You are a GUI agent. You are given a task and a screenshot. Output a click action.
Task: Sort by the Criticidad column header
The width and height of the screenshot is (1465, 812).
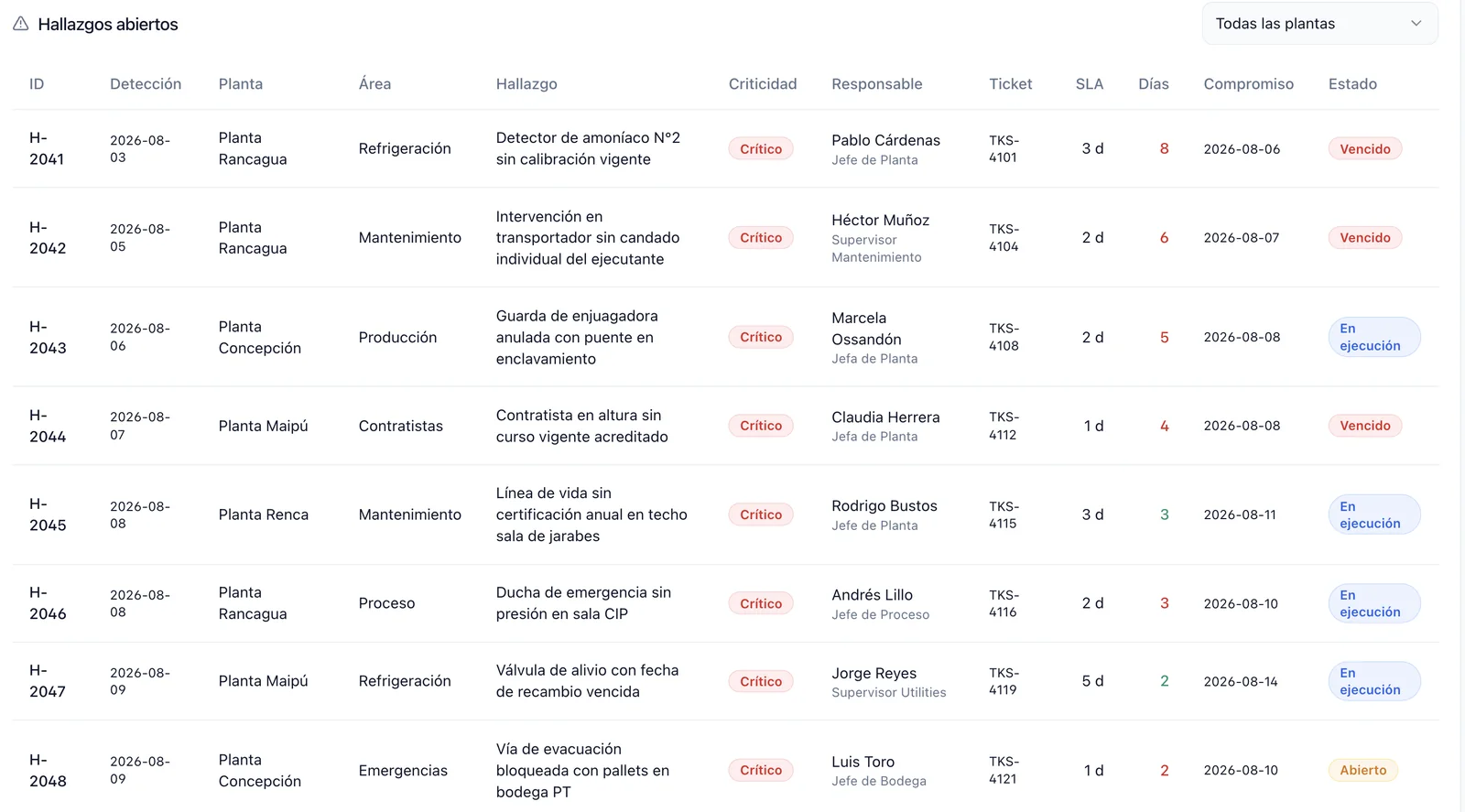coord(762,84)
